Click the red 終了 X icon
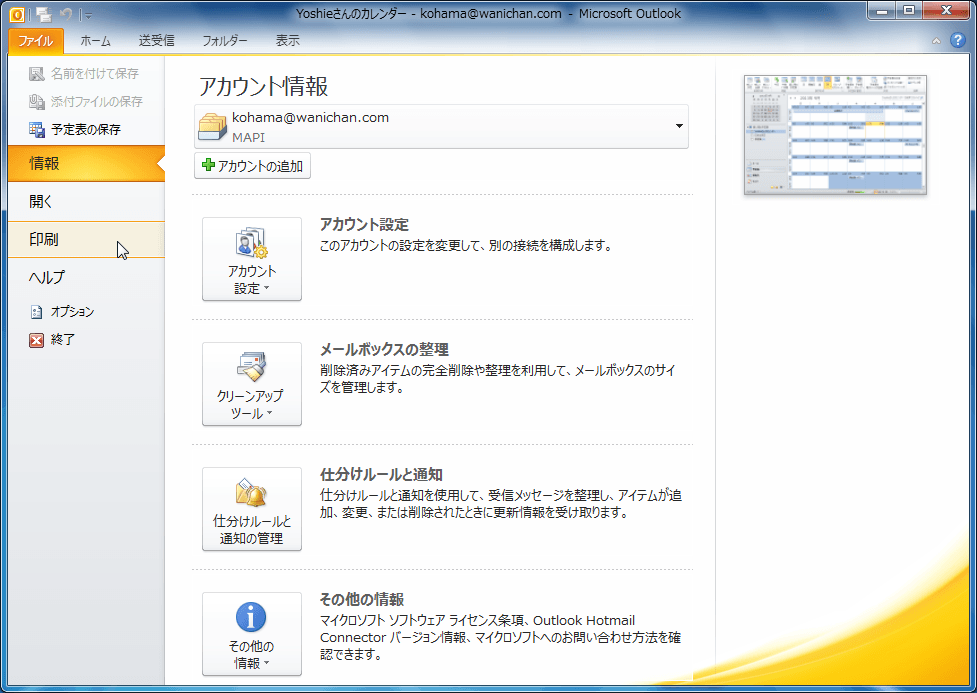The width and height of the screenshot is (977, 693). click(x=37, y=340)
